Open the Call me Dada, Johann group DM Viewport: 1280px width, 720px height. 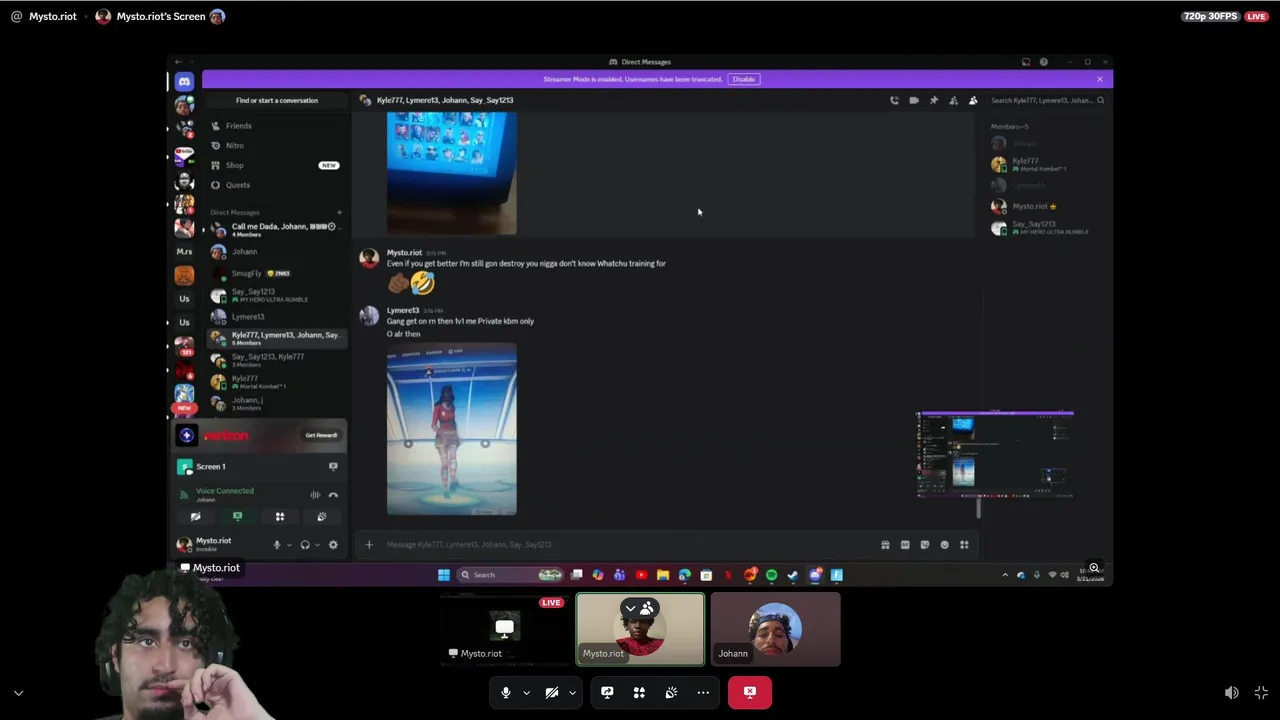(x=276, y=229)
